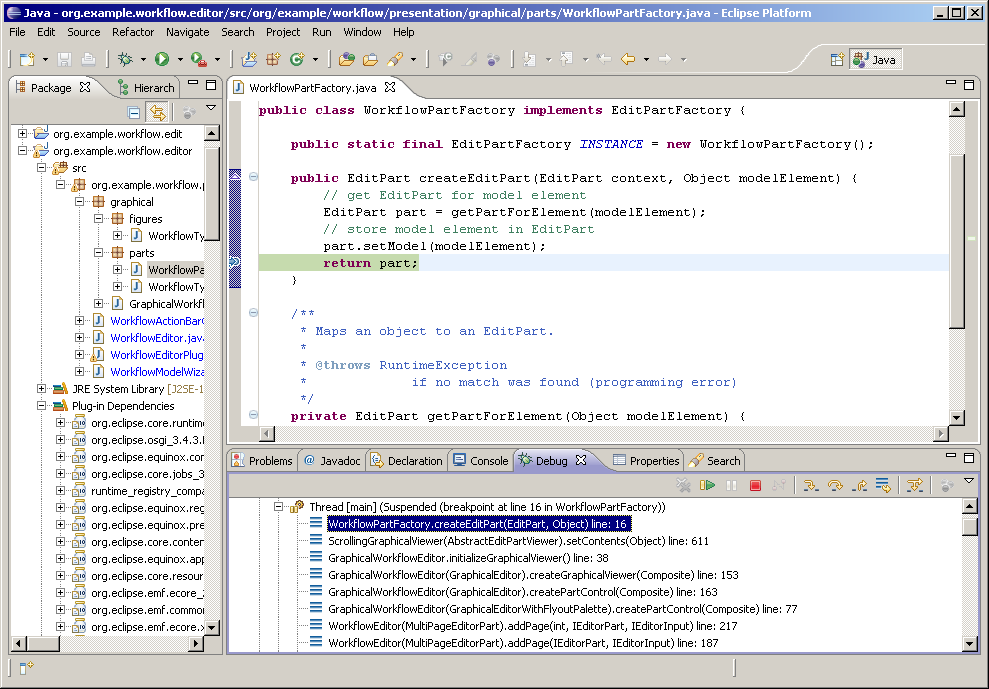989x689 pixels.
Task: Click the Debug bug icon in toolbar
Action: 125,60
